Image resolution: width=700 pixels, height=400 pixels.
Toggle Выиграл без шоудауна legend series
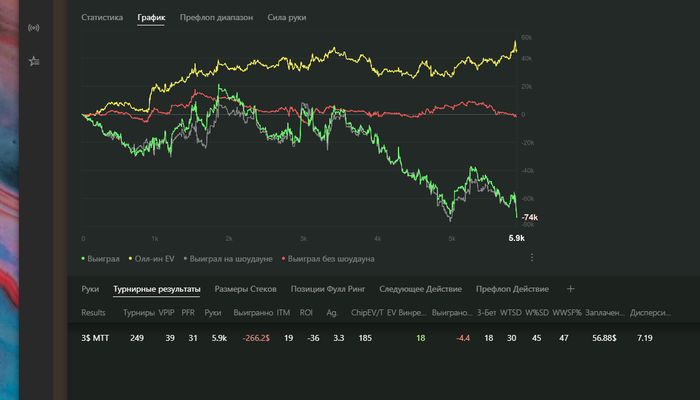[329, 259]
